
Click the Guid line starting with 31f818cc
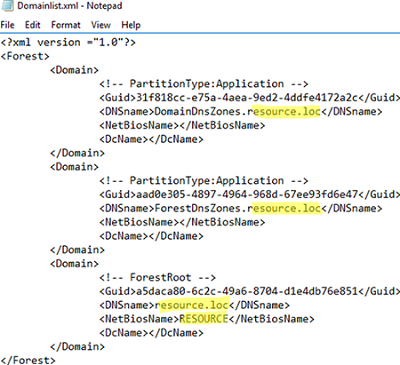pyautogui.click(x=249, y=98)
